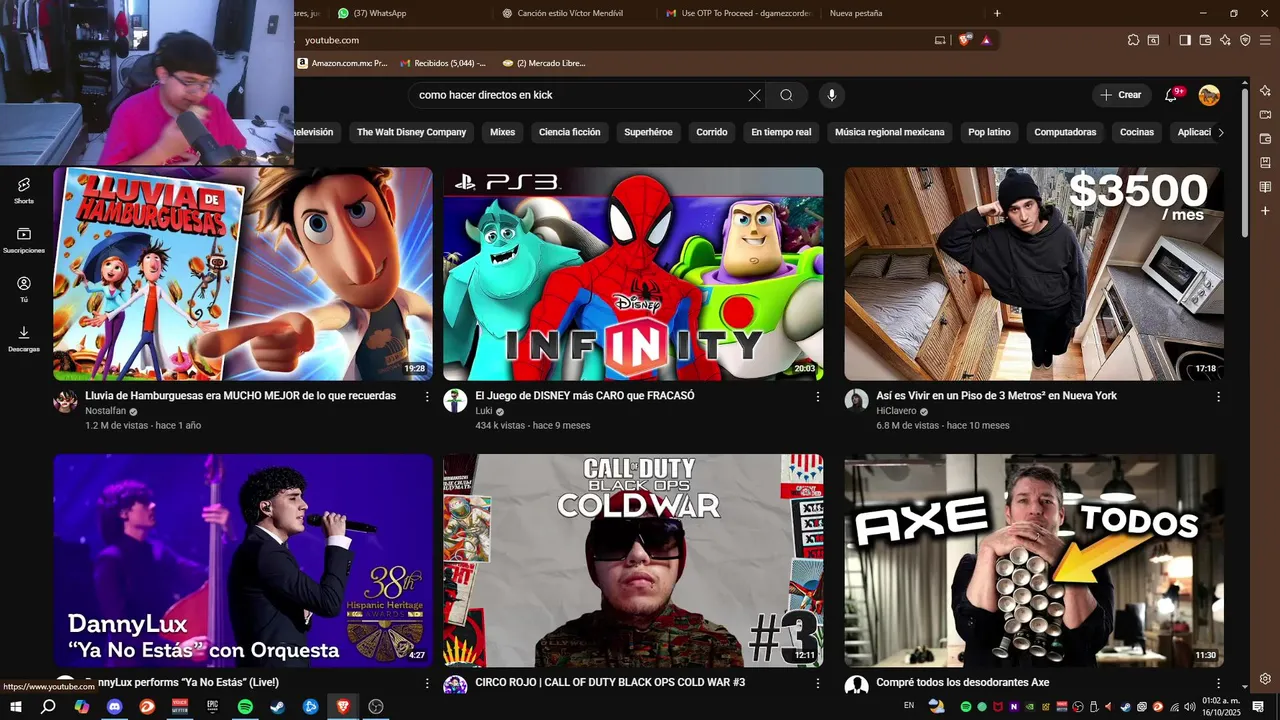
Task: Open HiClavero channel avatar
Action: tap(856, 401)
